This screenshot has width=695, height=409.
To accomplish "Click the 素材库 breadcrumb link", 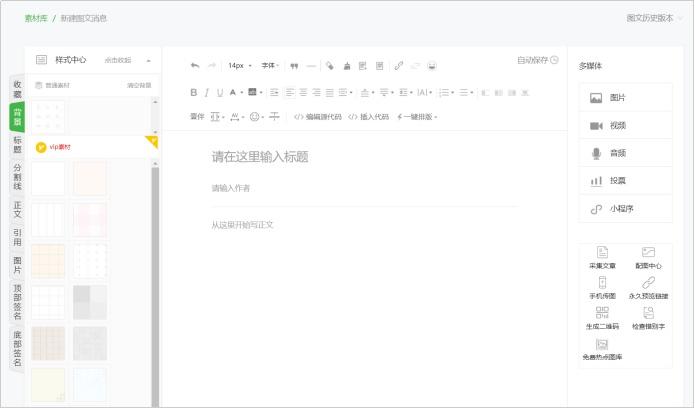I will (x=36, y=18).
